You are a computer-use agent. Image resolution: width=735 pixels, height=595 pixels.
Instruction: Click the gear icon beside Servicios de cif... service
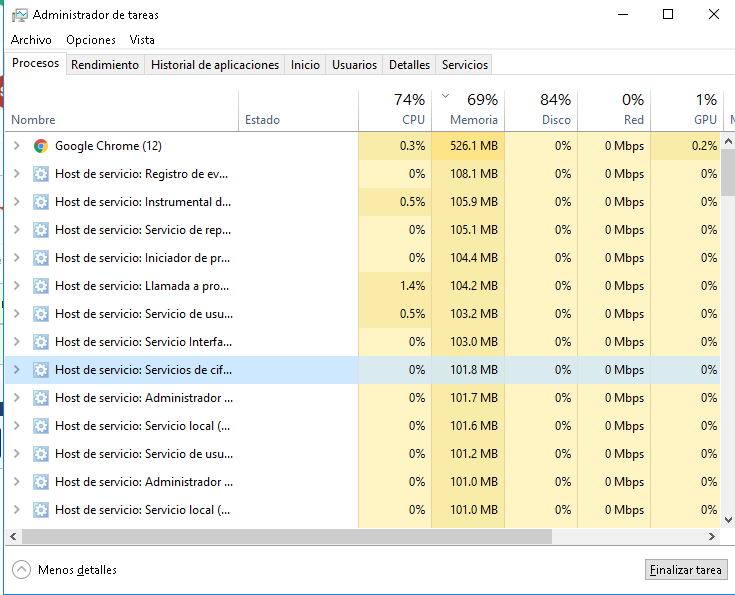click(x=41, y=370)
